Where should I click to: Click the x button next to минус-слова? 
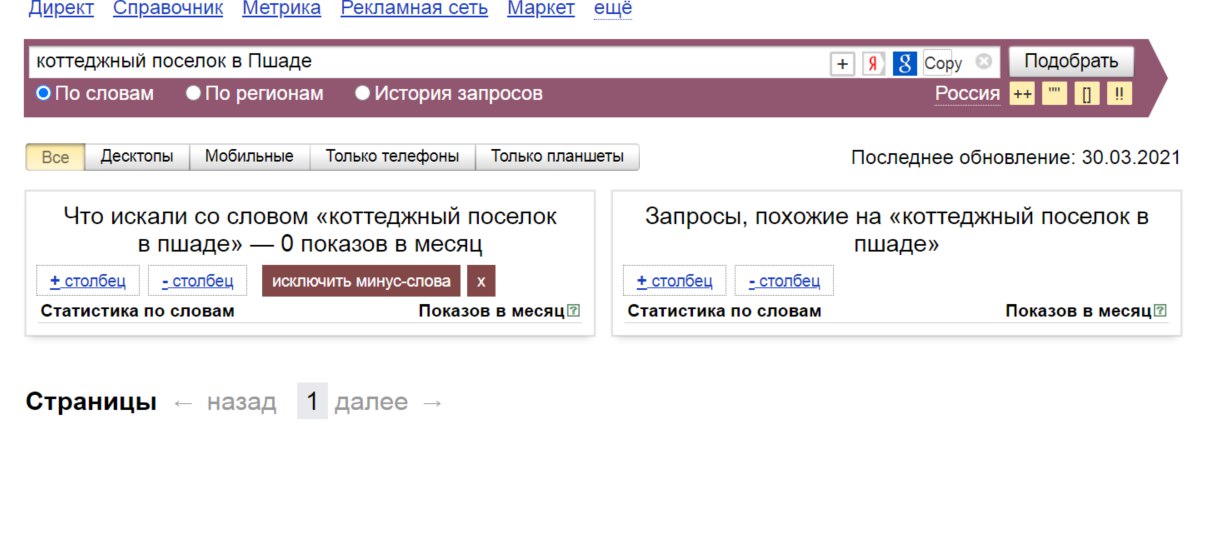point(481,281)
